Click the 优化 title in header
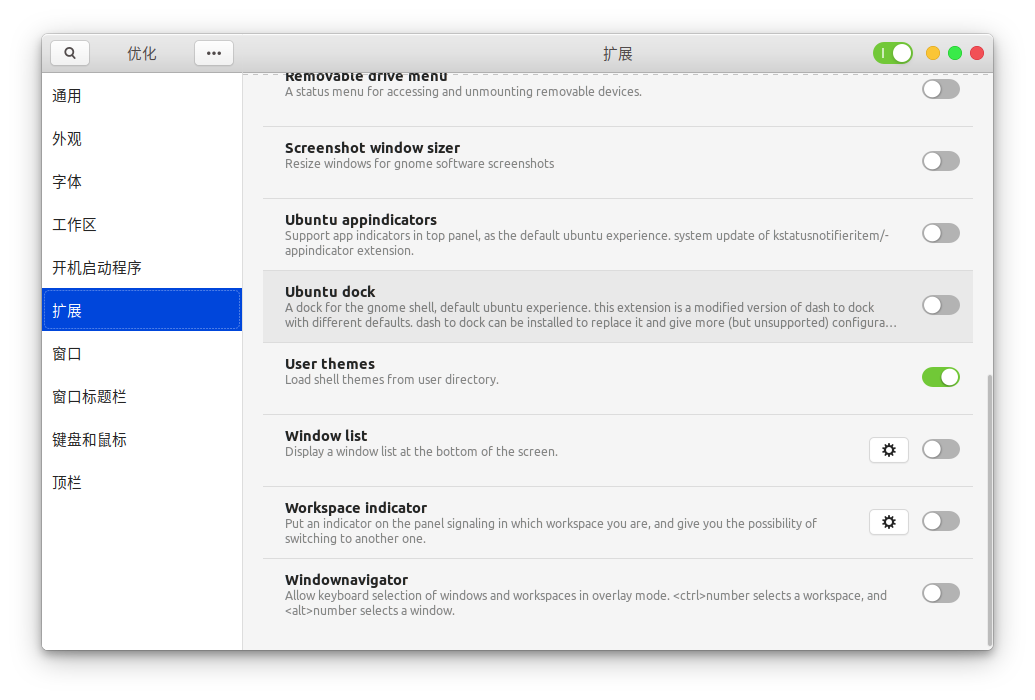 tap(142, 53)
